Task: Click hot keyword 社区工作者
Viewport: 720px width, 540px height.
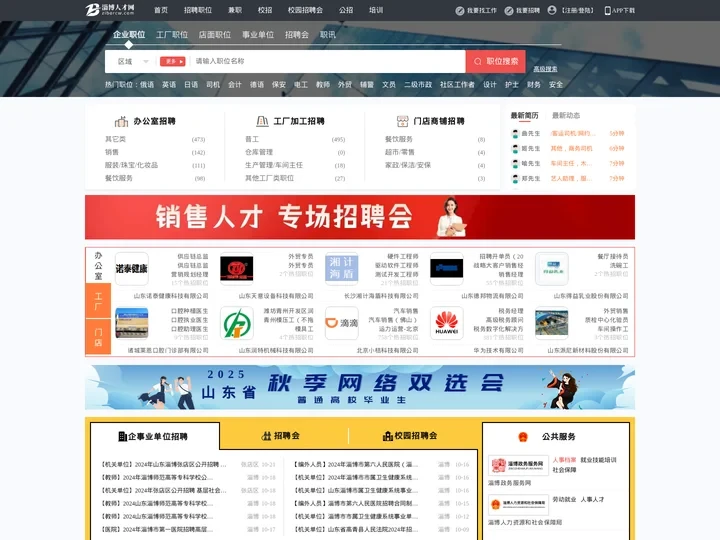Action: (x=457, y=84)
